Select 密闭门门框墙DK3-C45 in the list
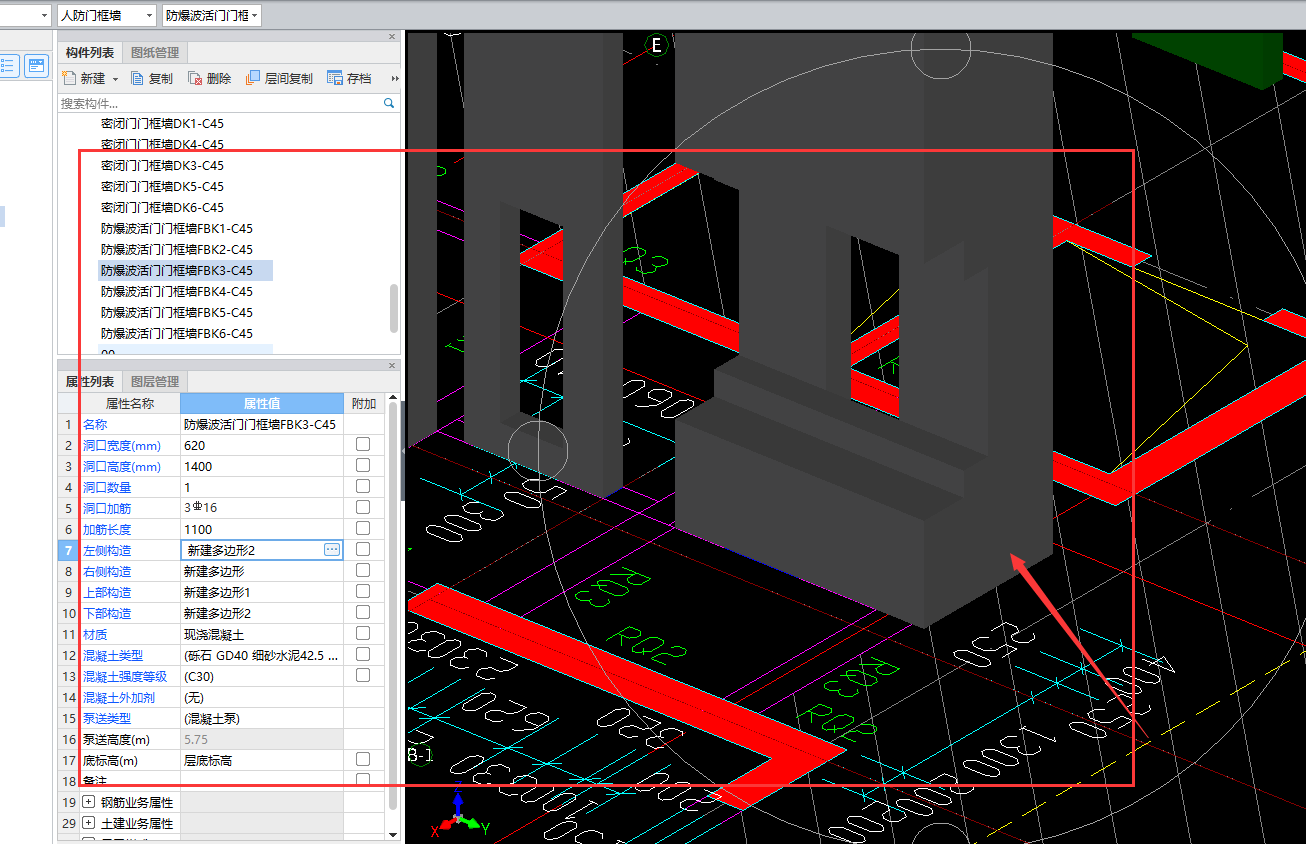Image resolution: width=1306 pixels, height=844 pixels. coord(162,166)
